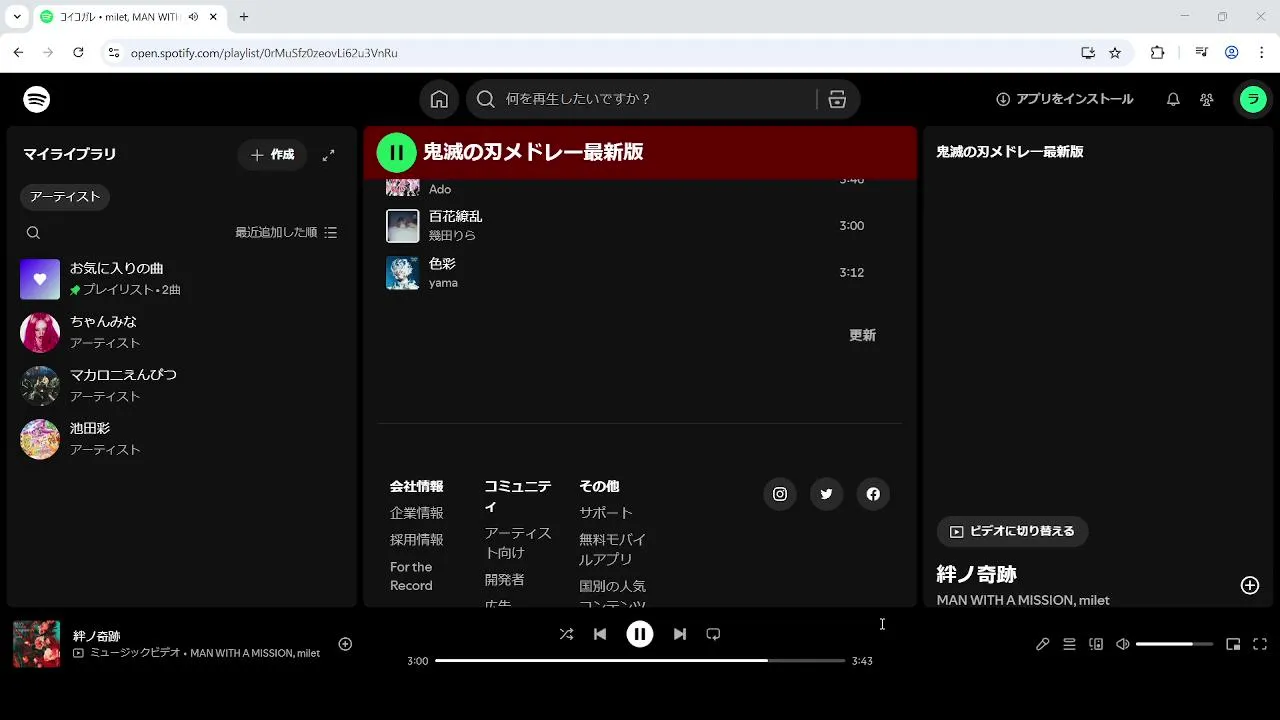The image size is (1280, 720).
Task: Open artist マカロニえんぴつ
Action: coord(181,386)
